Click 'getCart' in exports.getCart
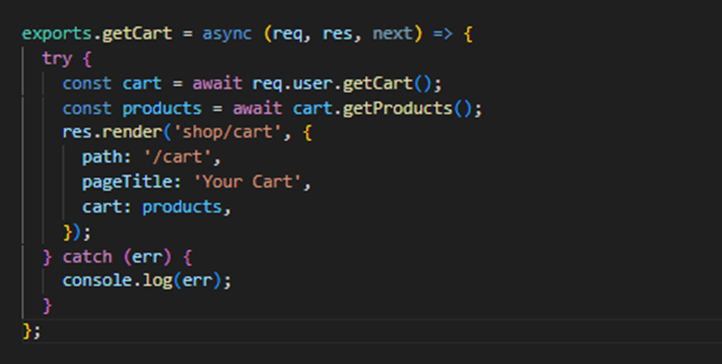 (137, 34)
